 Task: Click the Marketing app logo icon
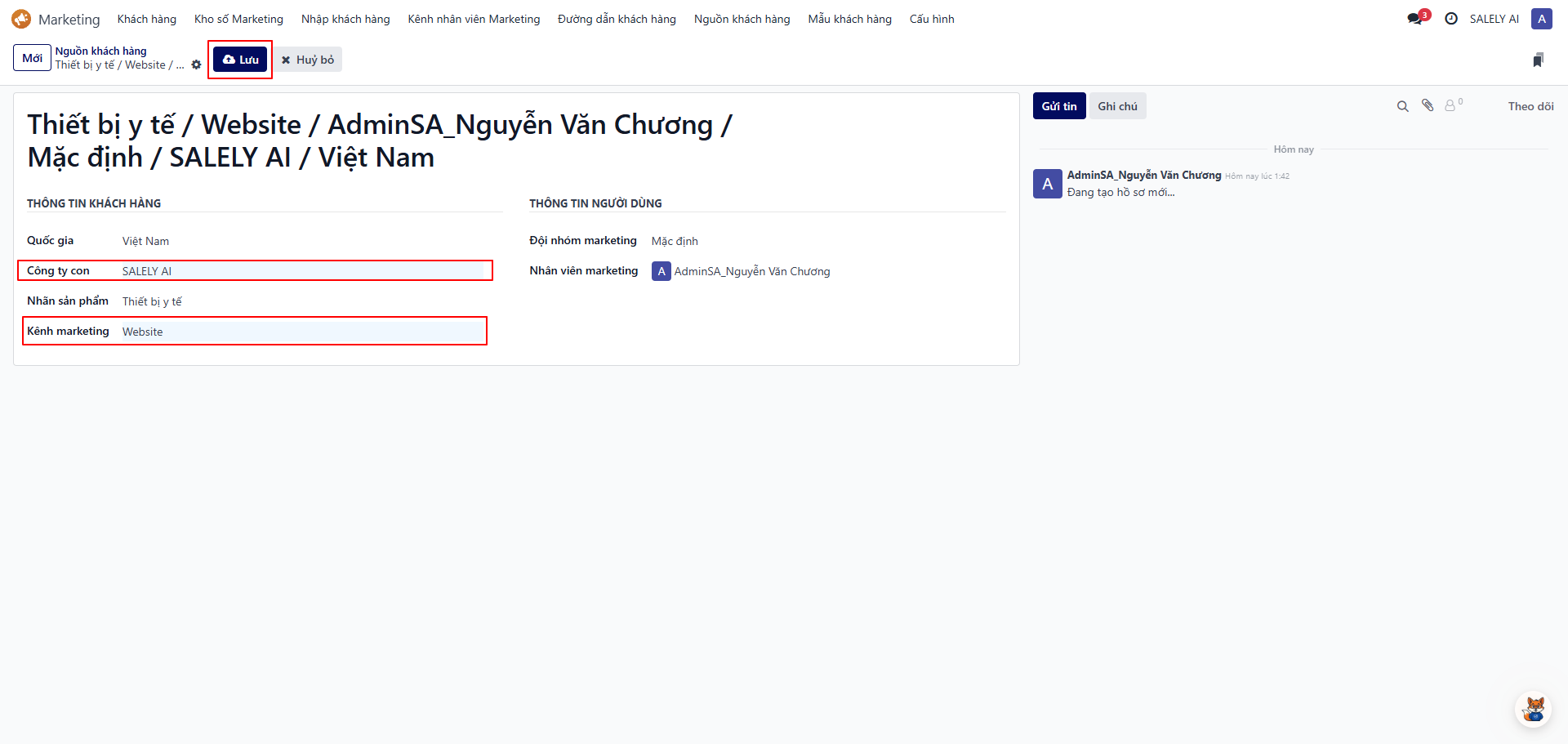pos(21,19)
